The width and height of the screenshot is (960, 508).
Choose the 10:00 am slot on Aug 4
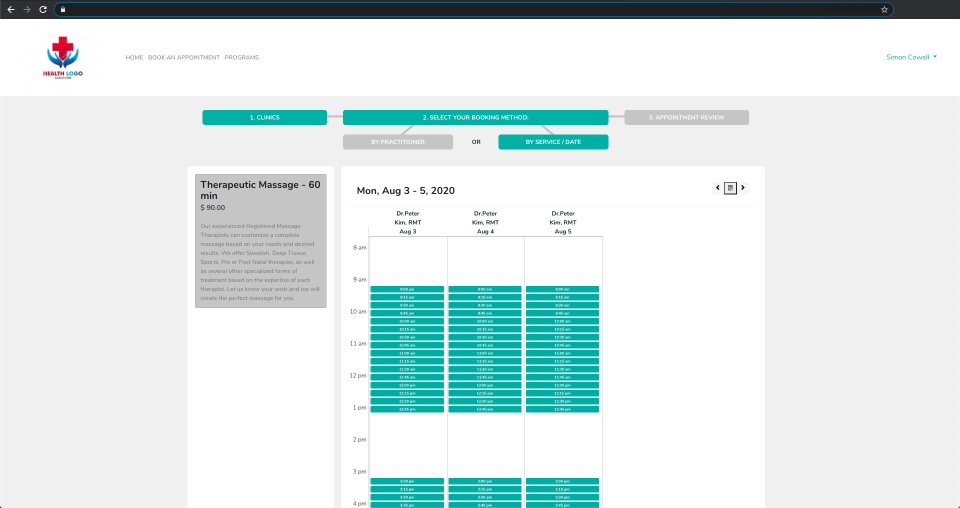(x=485, y=321)
